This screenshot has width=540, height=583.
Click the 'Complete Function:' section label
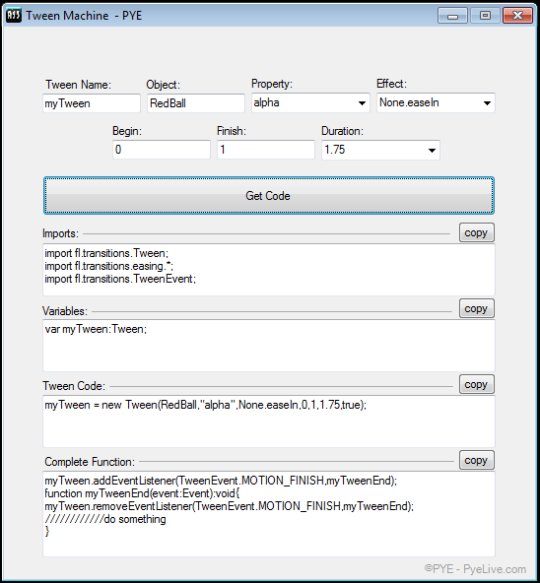tap(90, 462)
